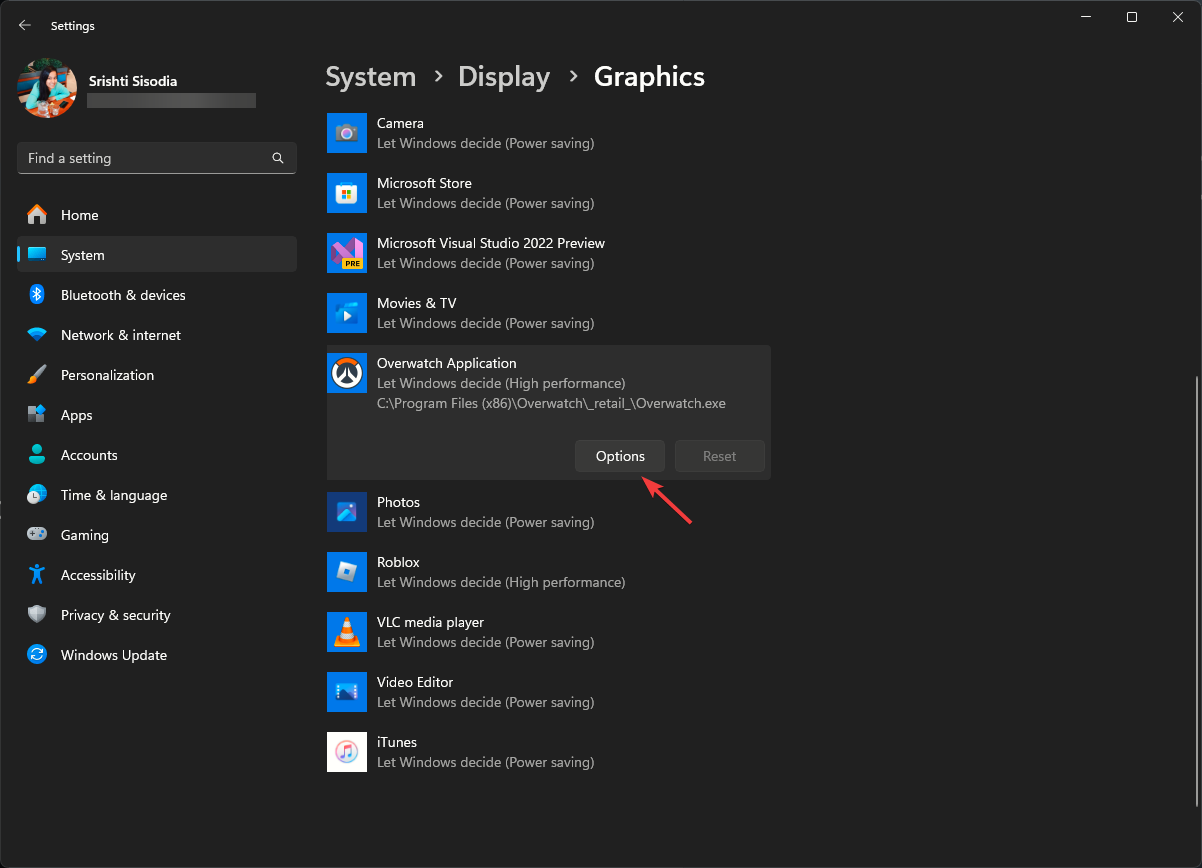Open Bluetooth & devices settings
The width and height of the screenshot is (1202, 868).
pos(157,295)
